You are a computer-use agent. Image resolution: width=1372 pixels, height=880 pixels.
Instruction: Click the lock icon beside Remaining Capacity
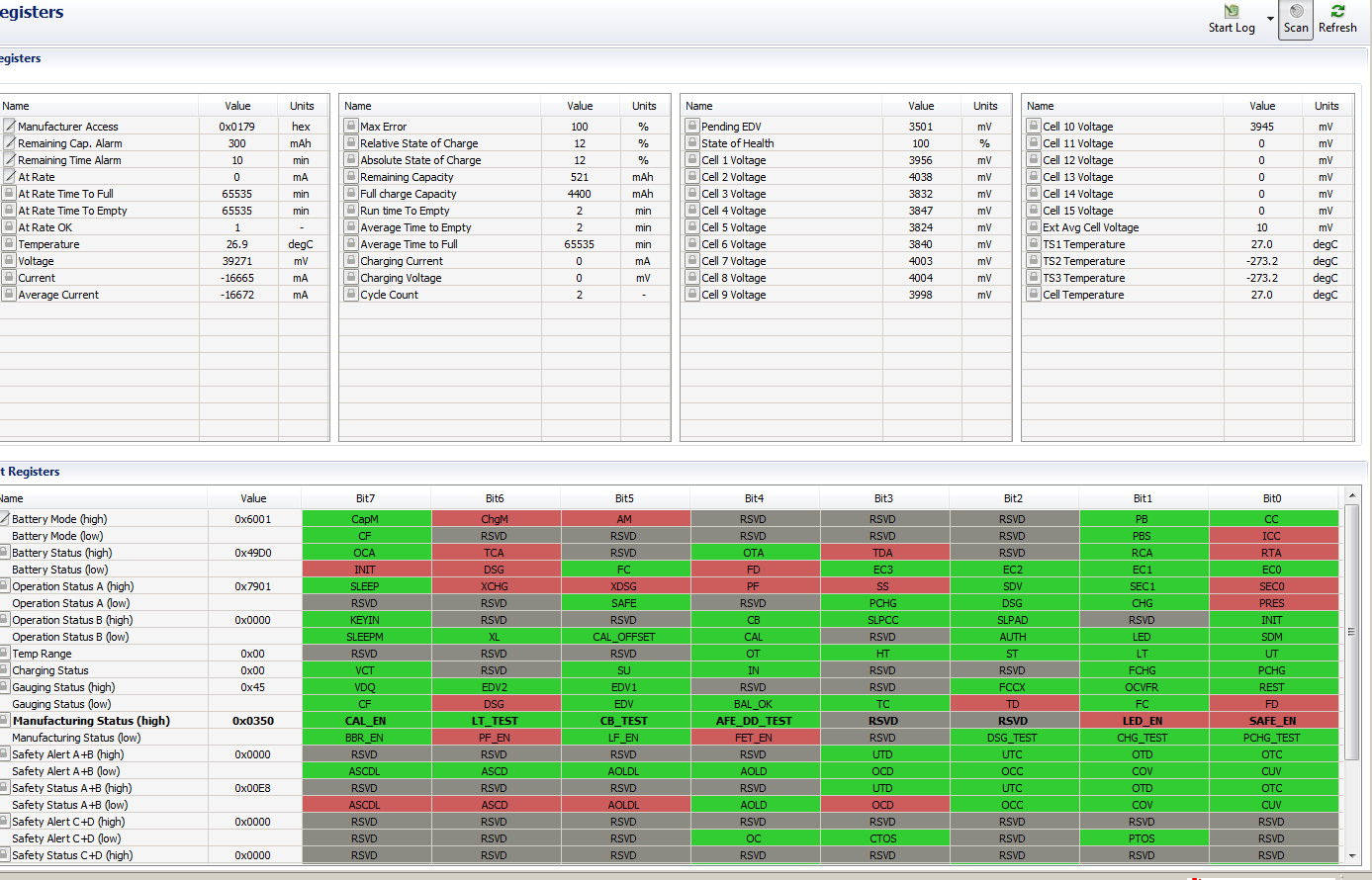tap(351, 177)
